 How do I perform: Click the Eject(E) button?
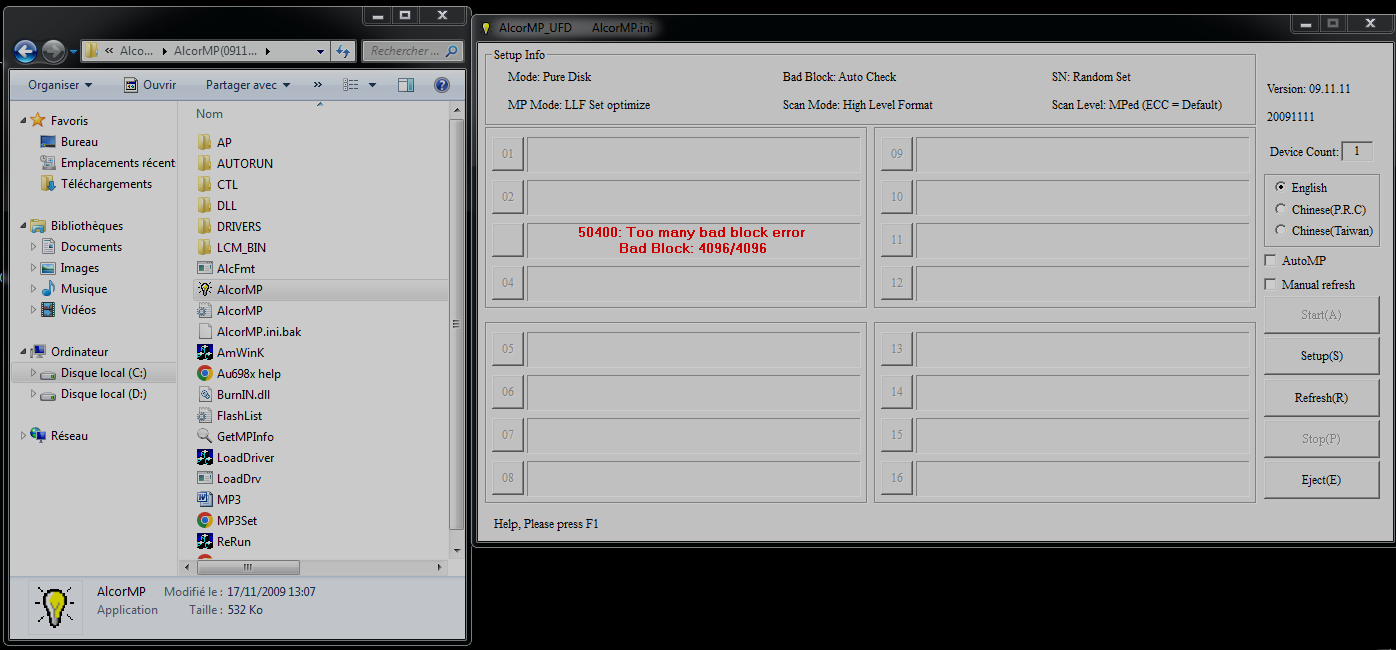[1321, 480]
